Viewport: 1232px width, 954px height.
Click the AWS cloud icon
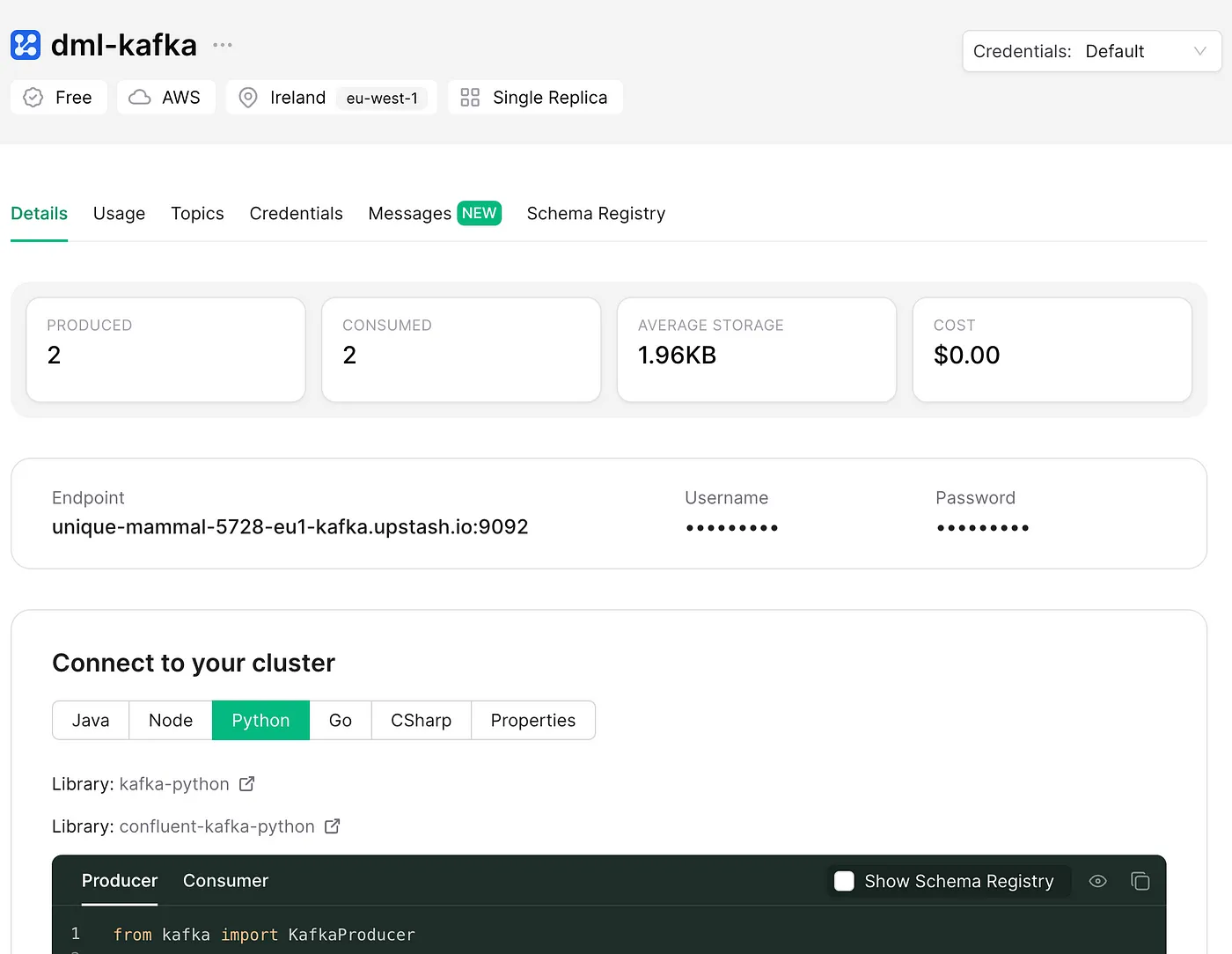coord(140,98)
